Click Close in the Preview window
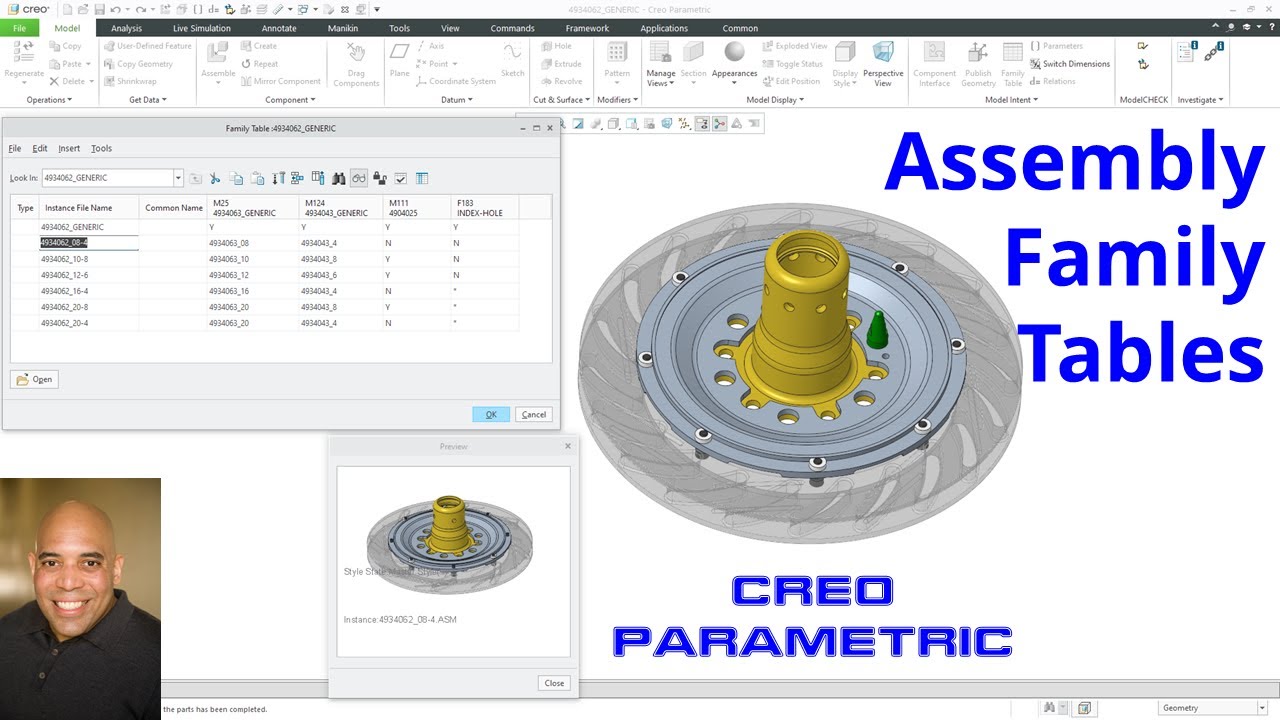The height and width of the screenshot is (720, 1280). [554, 683]
